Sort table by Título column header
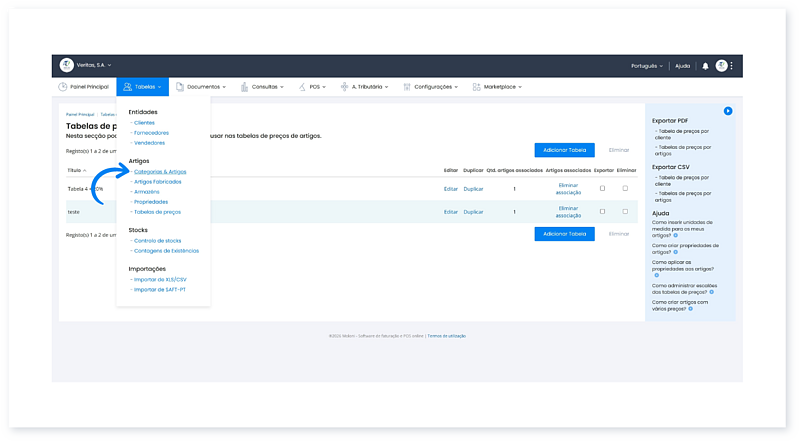Screen dimensions: 800x442 77,170
